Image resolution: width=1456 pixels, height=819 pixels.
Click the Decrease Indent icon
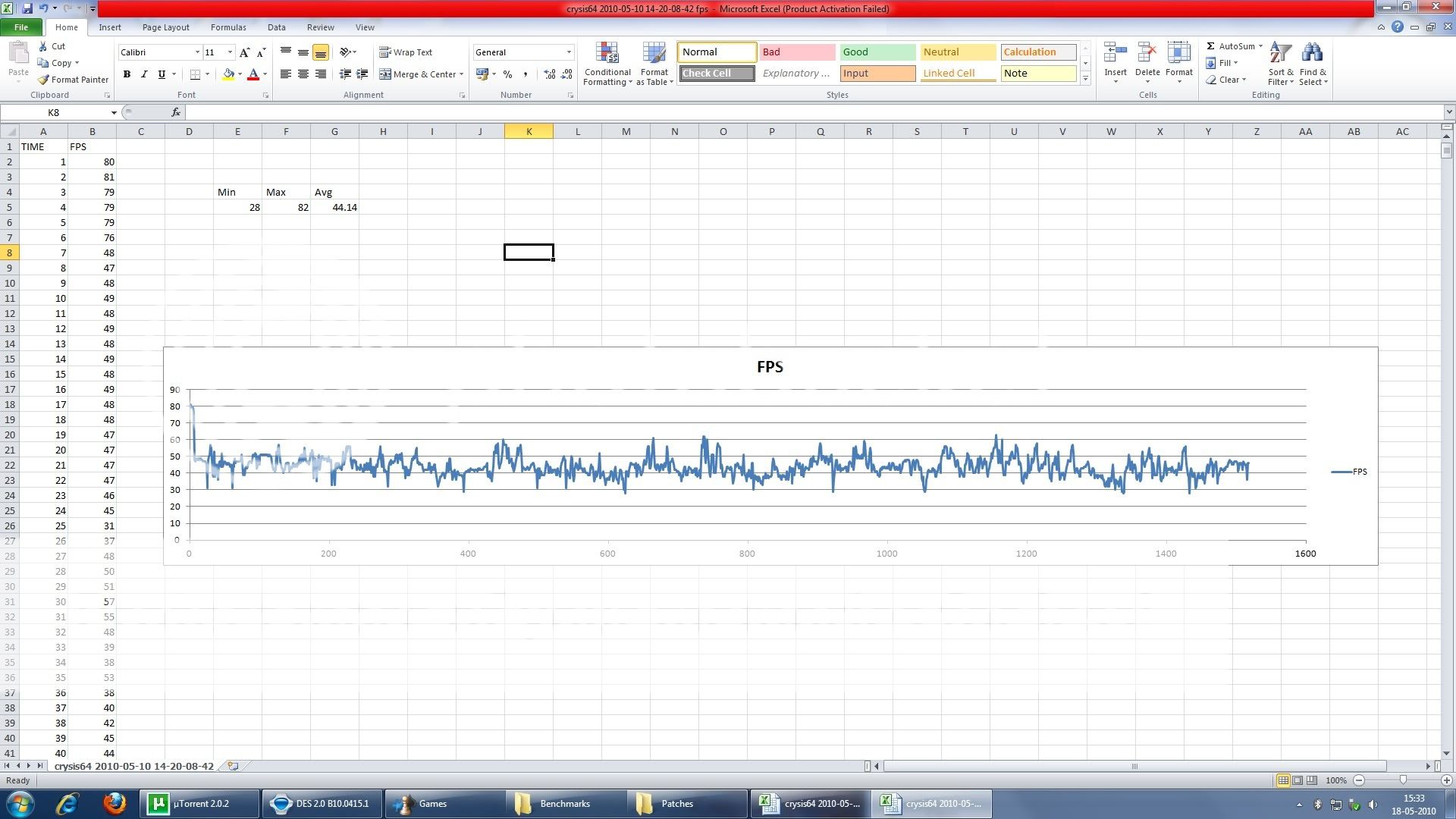pyautogui.click(x=345, y=74)
